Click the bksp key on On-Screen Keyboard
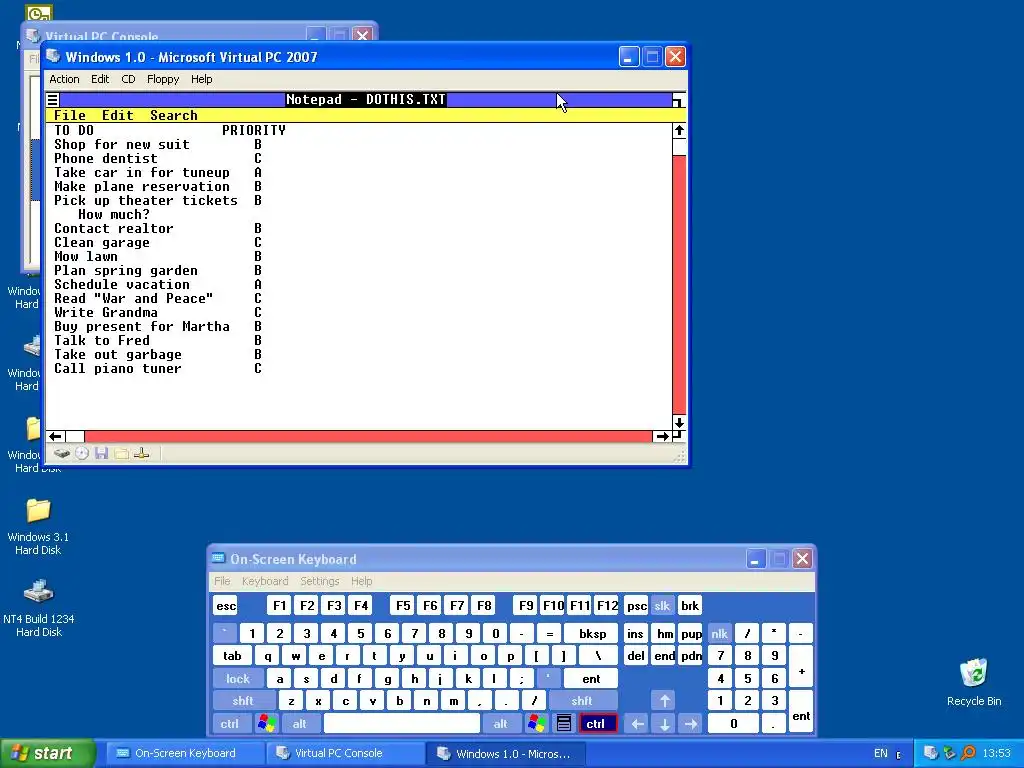The image size is (1024, 768). click(x=592, y=633)
